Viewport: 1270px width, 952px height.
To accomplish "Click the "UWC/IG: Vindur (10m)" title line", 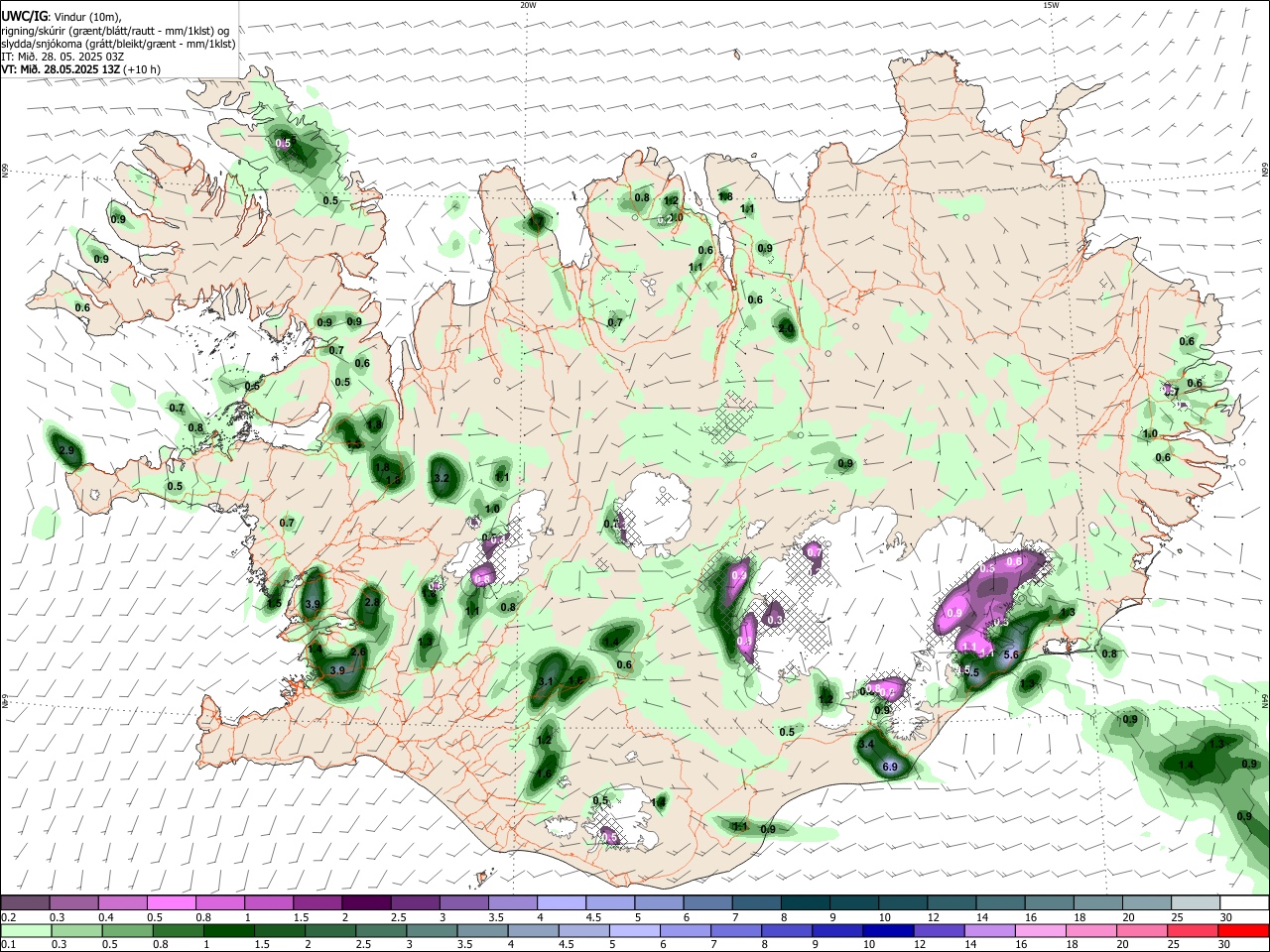I will click(x=61, y=16).
